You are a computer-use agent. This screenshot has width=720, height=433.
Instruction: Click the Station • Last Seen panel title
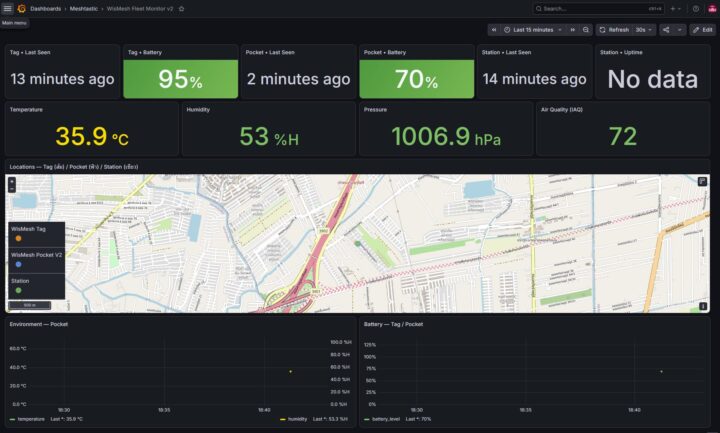pos(506,52)
